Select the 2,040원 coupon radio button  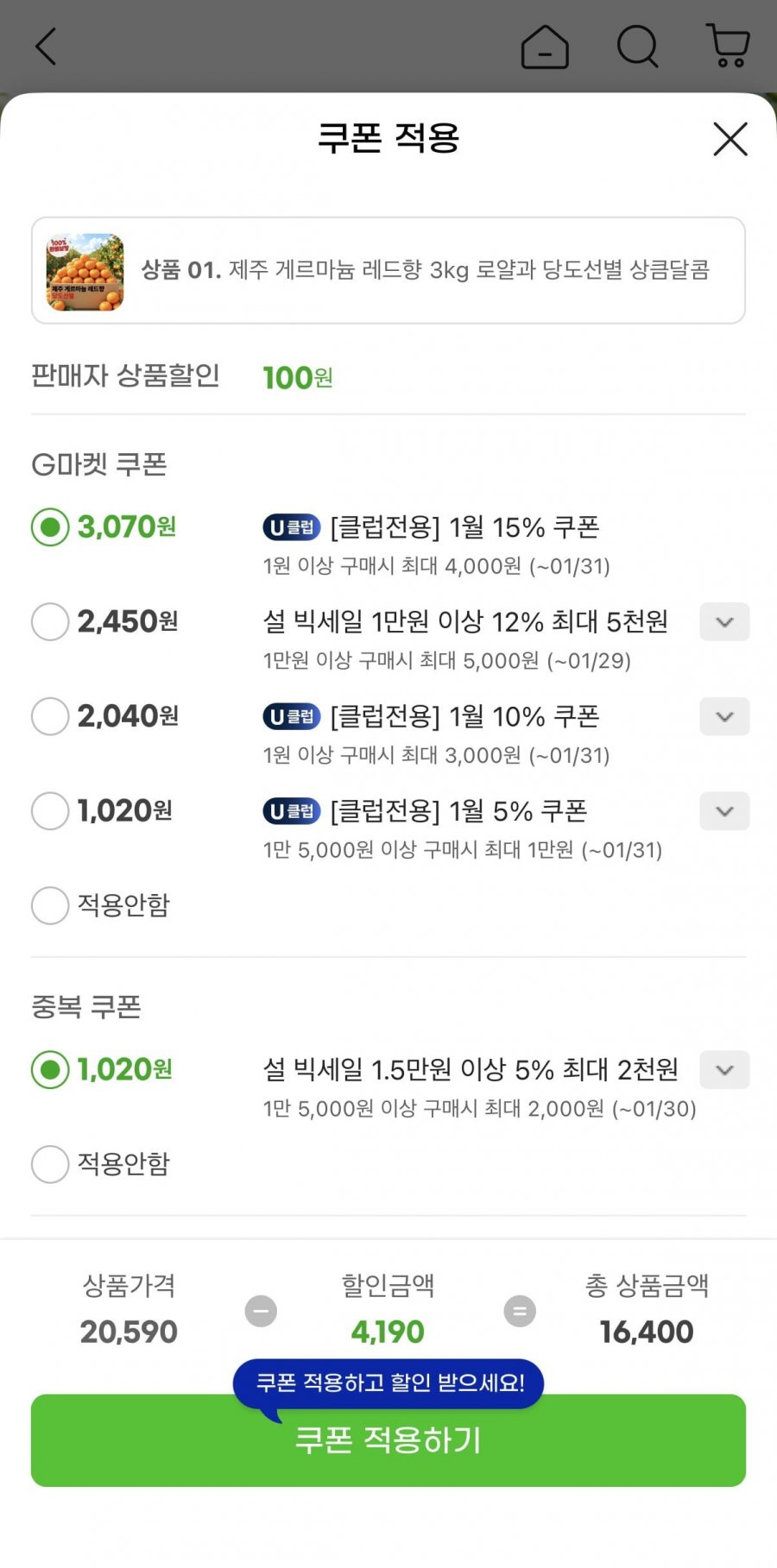pyautogui.click(x=50, y=716)
